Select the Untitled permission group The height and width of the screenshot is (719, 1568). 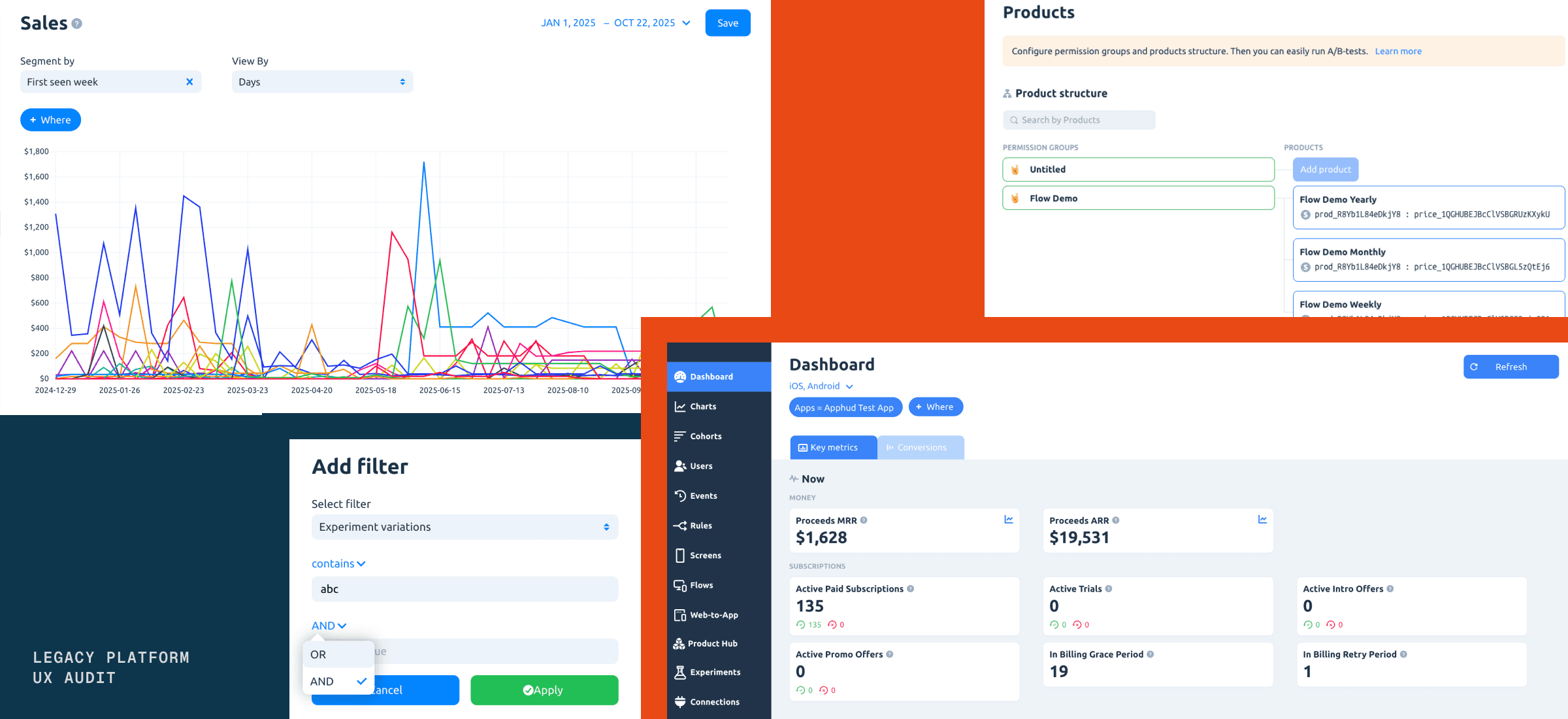point(1138,169)
